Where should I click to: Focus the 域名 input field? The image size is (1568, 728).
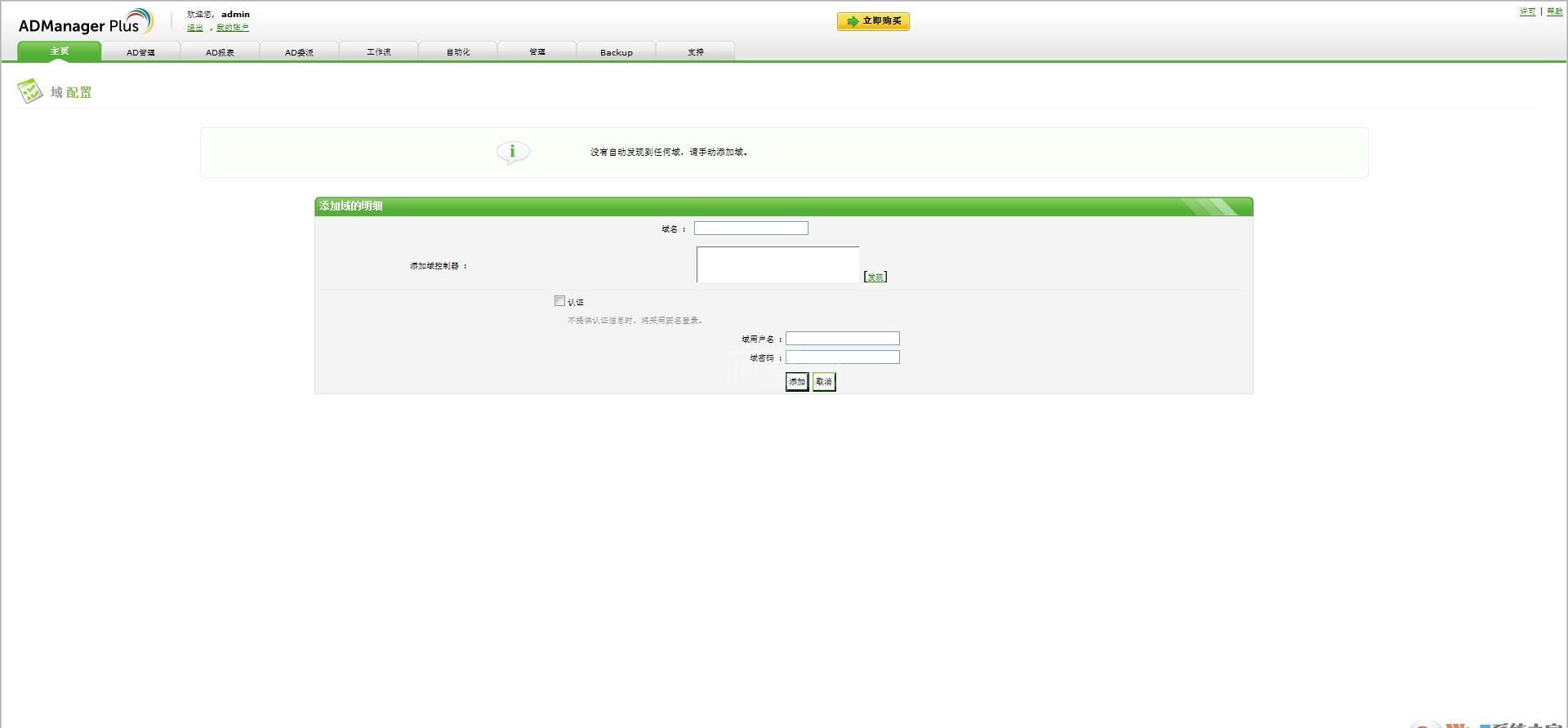(751, 229)
